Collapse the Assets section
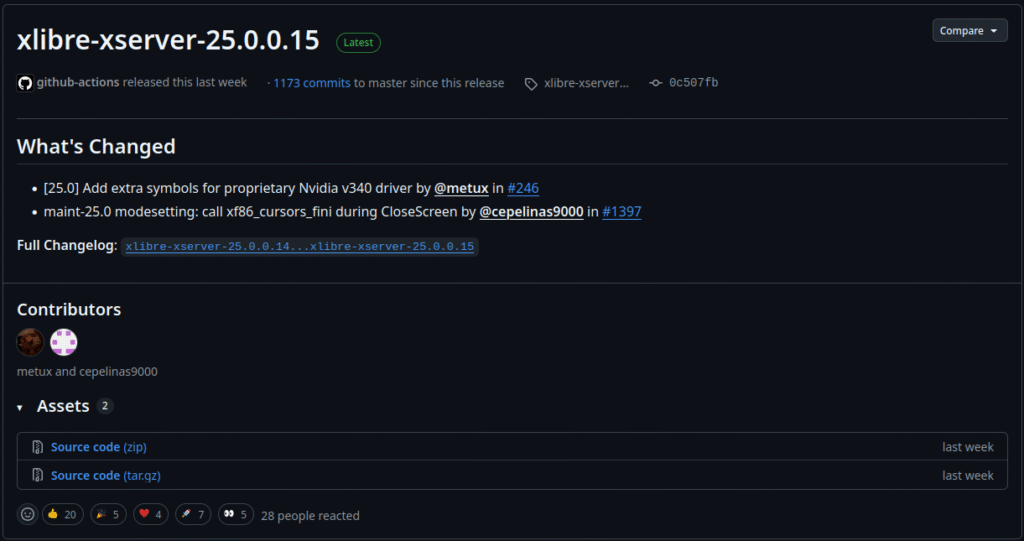Image resolution: width=1024 pixels, height=541 pixels. pyautogui.click(x=22, y=407)
